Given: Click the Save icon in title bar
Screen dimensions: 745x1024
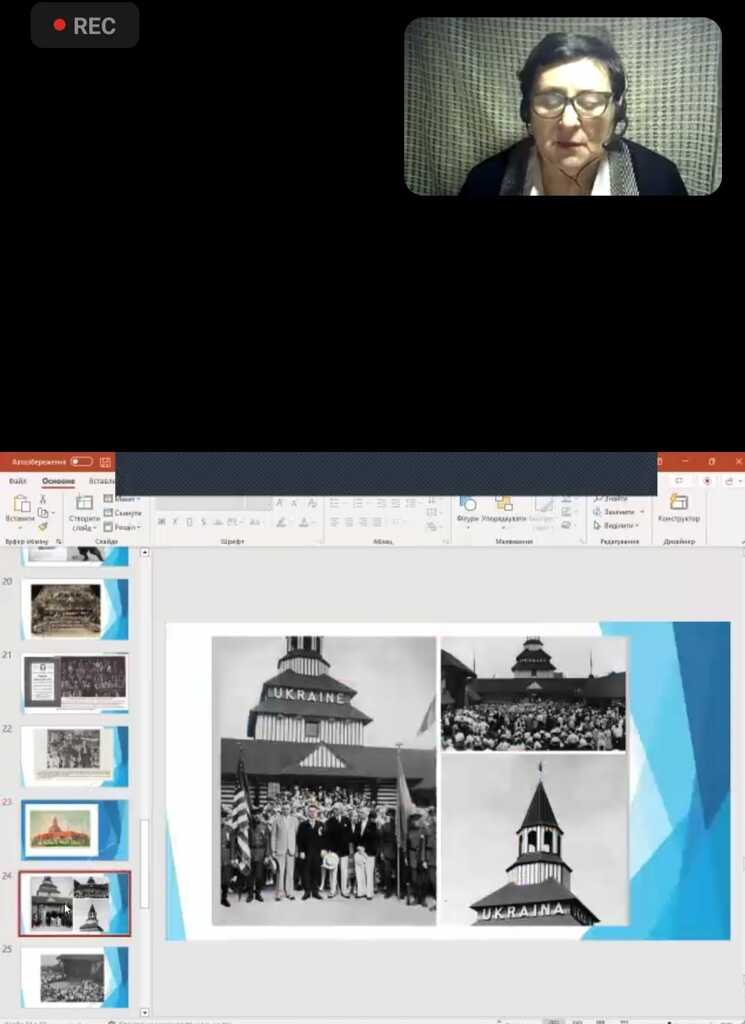Looking at the screenshot, I should [105, 462].
